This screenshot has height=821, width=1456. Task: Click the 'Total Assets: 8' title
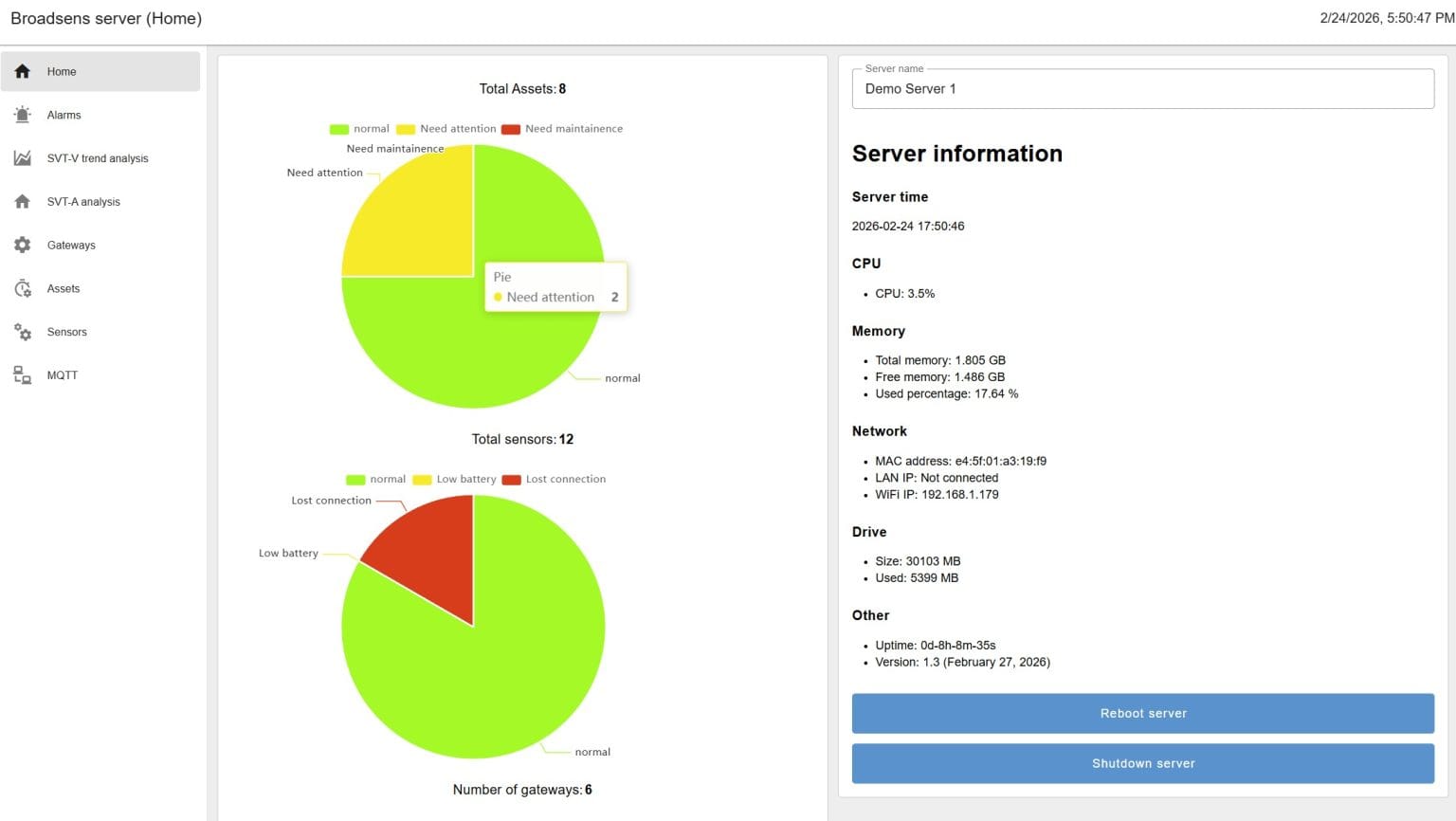click(522, 88)
